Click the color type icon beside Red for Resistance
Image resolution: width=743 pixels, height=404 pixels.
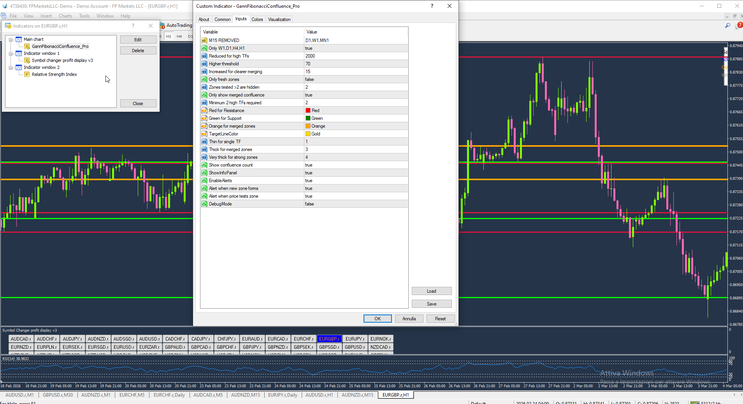click(x=205, y=110)
